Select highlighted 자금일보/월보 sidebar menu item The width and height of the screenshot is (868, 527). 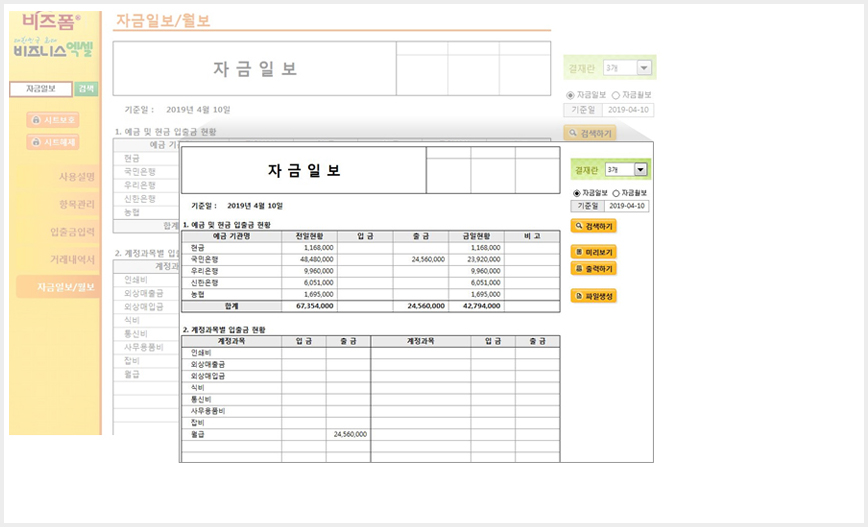point(58,287)
